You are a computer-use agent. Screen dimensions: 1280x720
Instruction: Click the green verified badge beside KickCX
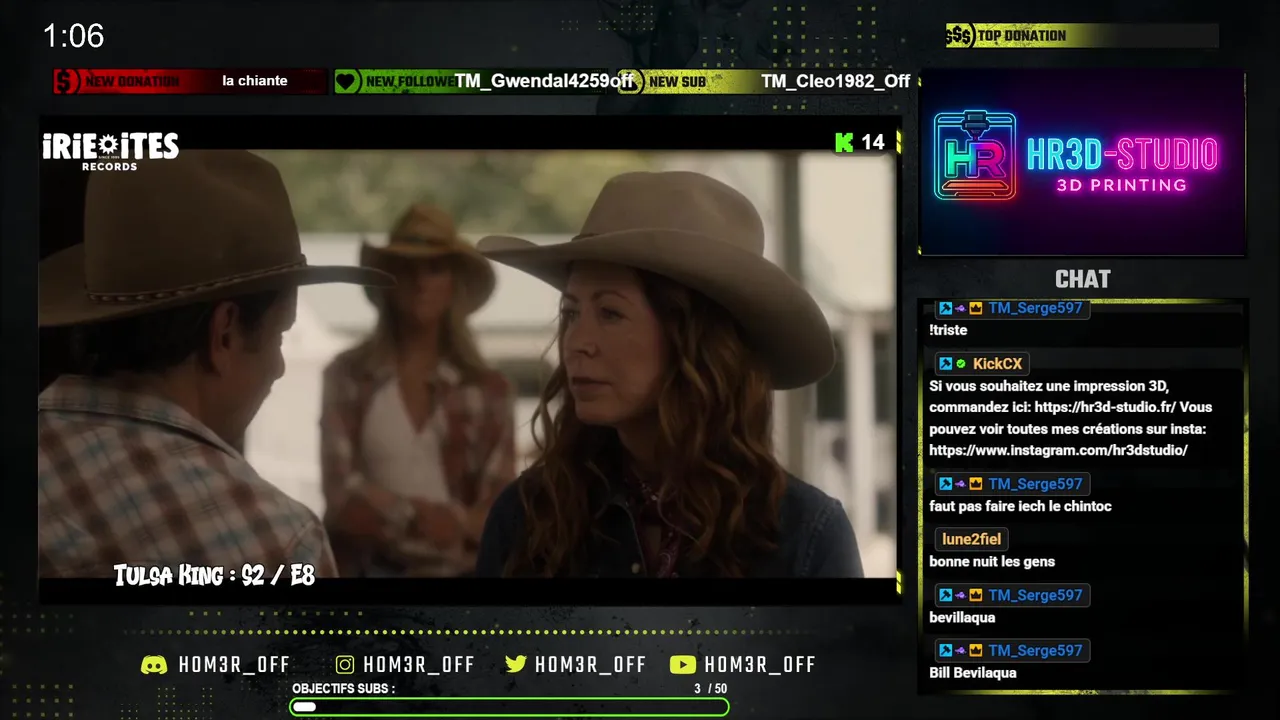[961, 364]
